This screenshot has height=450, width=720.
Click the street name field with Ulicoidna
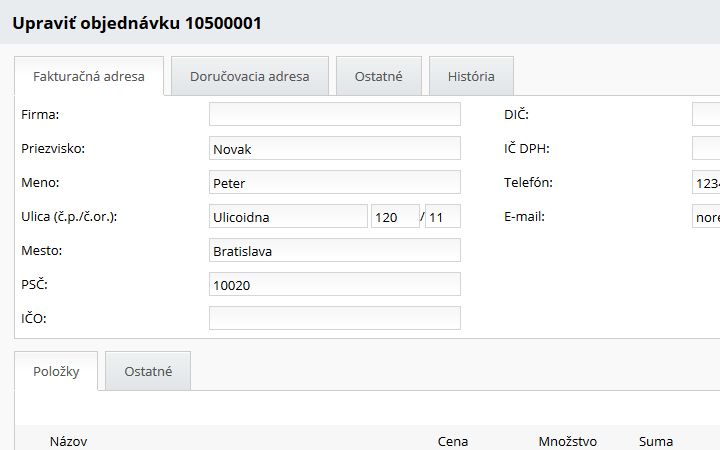tap(288, 216)
